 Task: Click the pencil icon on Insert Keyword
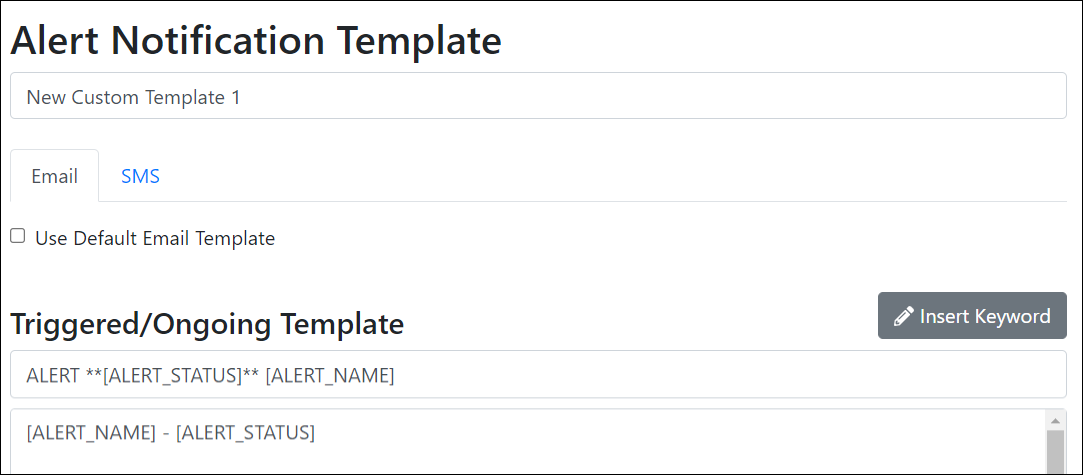pyautogui.click(x=904, y=317)
